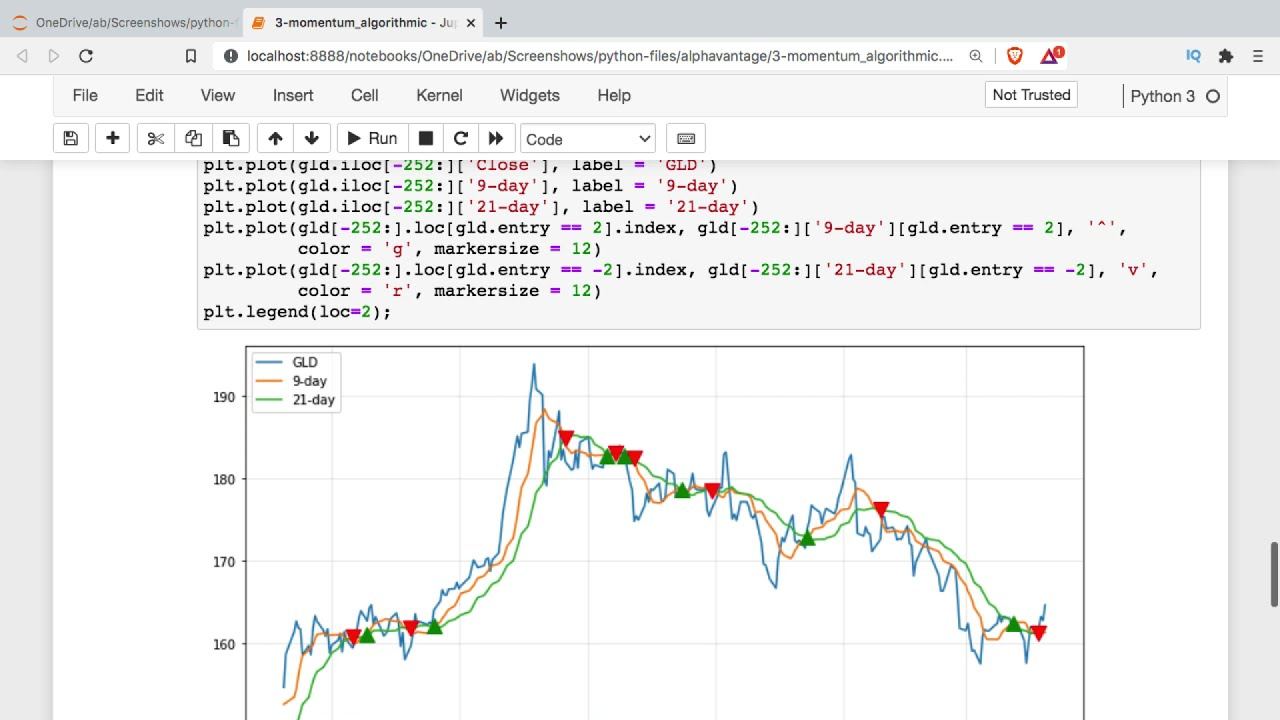
Task: Open the Edit menu
Action: [x=149, y=95]
